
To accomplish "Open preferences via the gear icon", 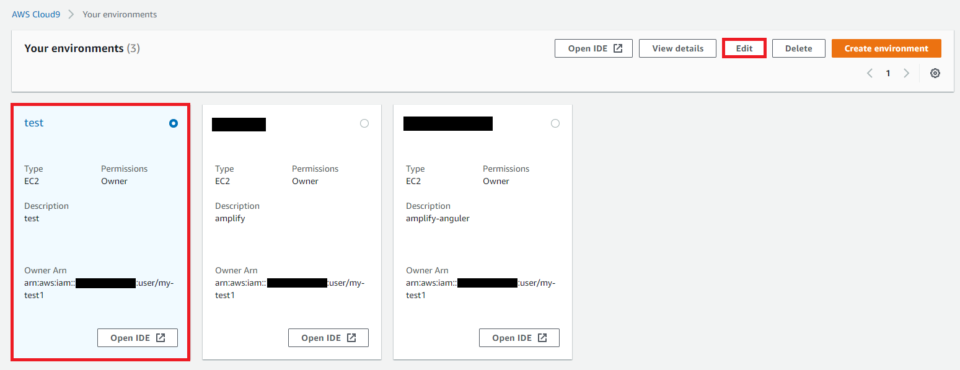I will tap(935, 74).
